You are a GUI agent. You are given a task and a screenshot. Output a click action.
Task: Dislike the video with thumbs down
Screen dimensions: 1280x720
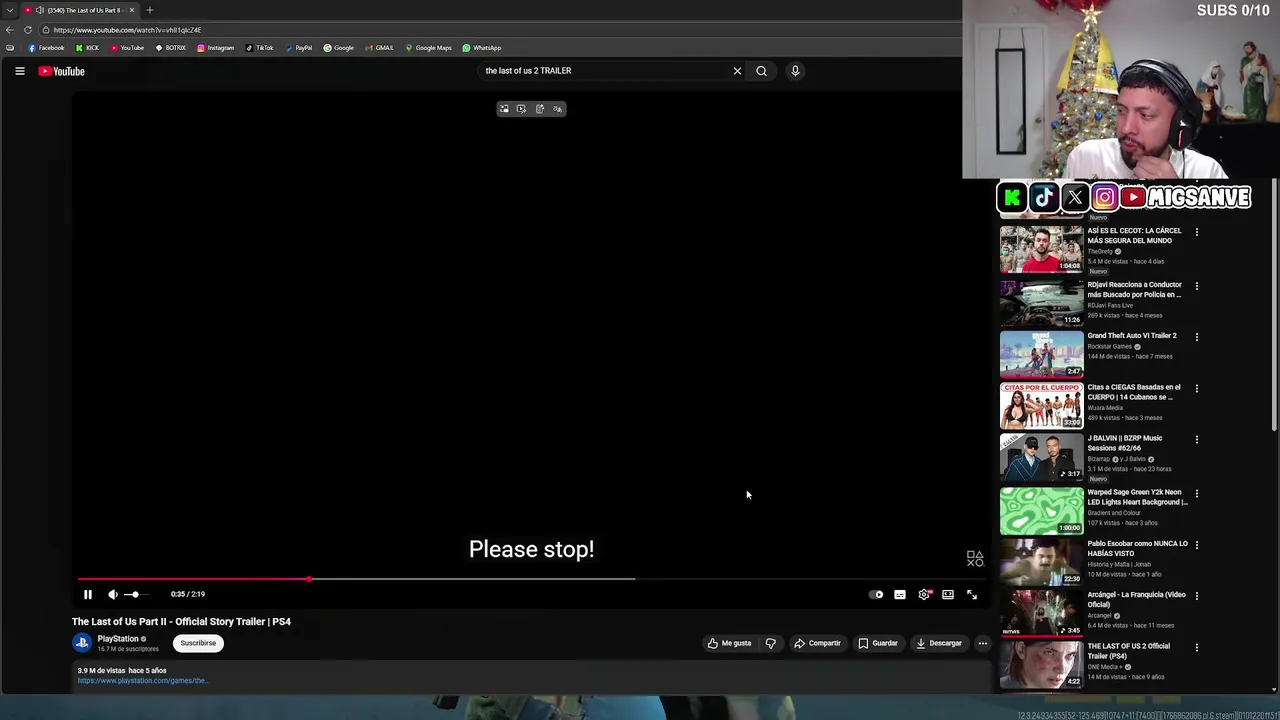(x=770, y=643)
